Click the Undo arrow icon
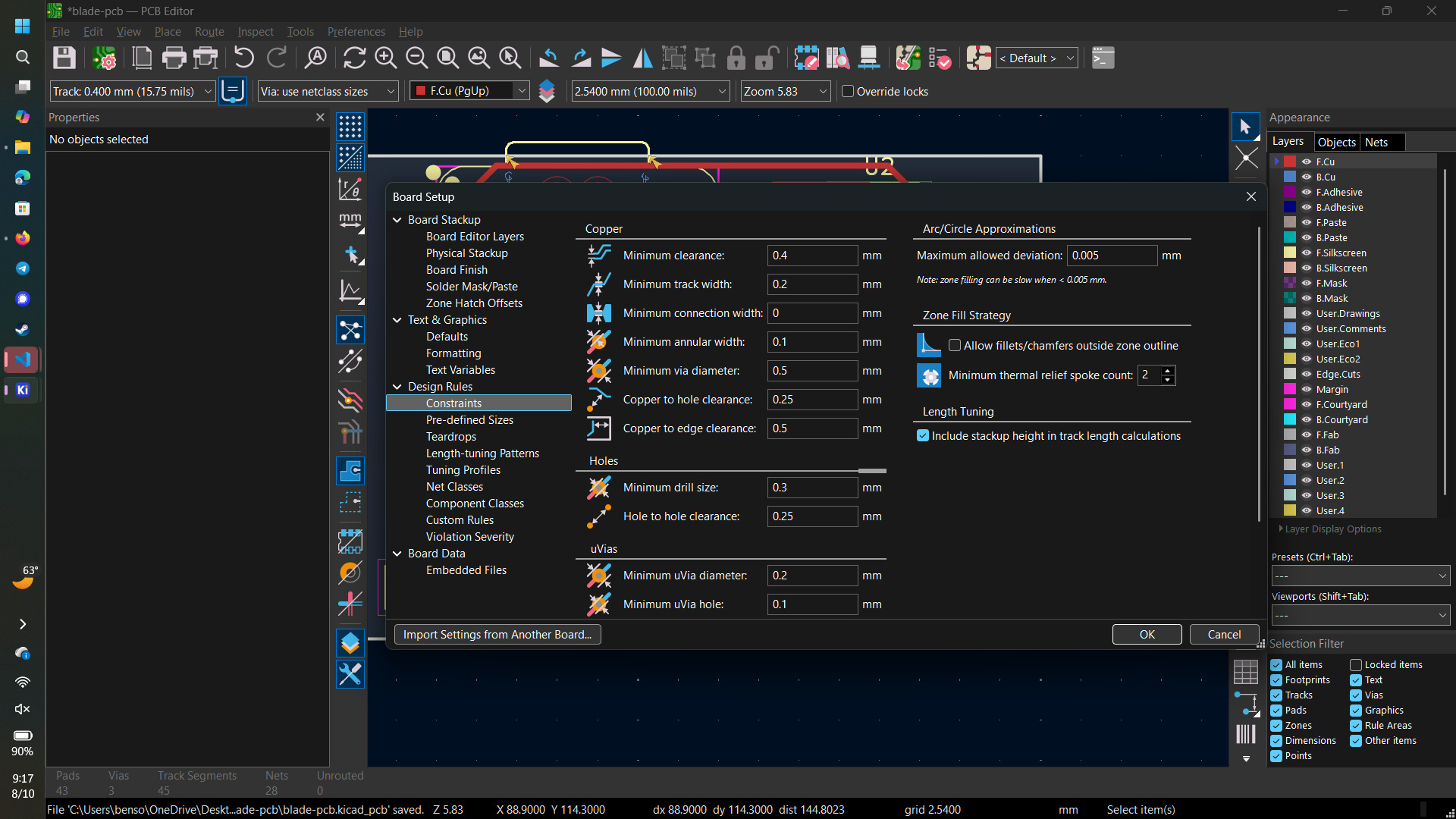 [x=243, y=58]
